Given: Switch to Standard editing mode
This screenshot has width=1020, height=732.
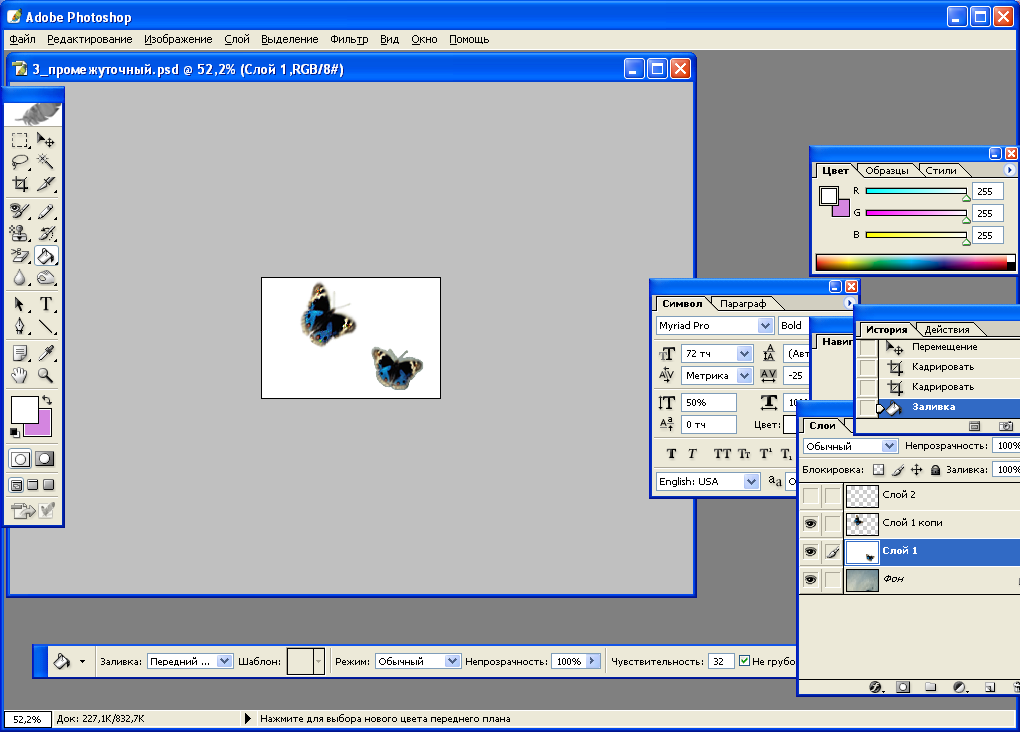Looking at the screenshot, I should click(20, 459).
